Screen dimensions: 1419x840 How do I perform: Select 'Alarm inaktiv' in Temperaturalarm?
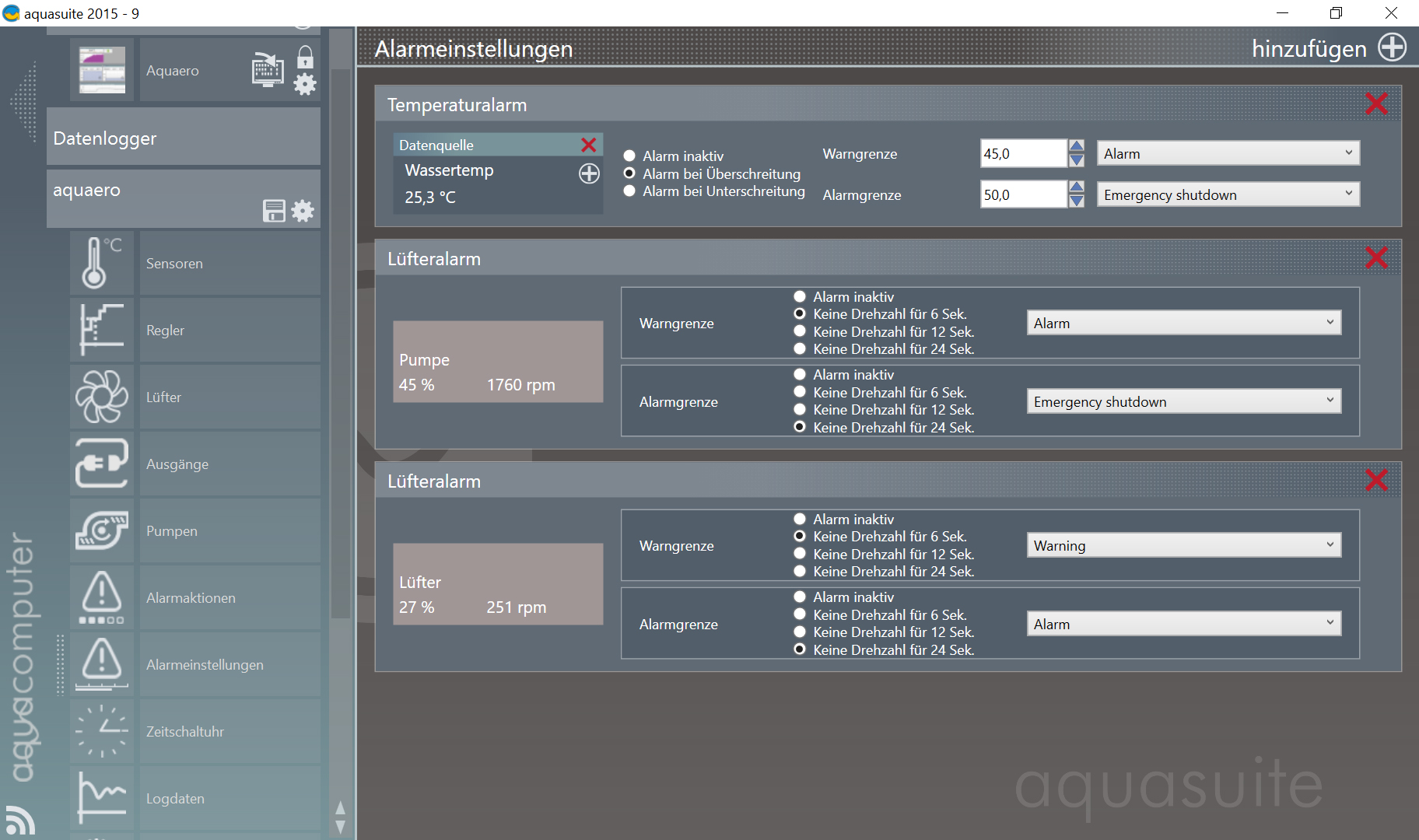(x=629, y=156)
